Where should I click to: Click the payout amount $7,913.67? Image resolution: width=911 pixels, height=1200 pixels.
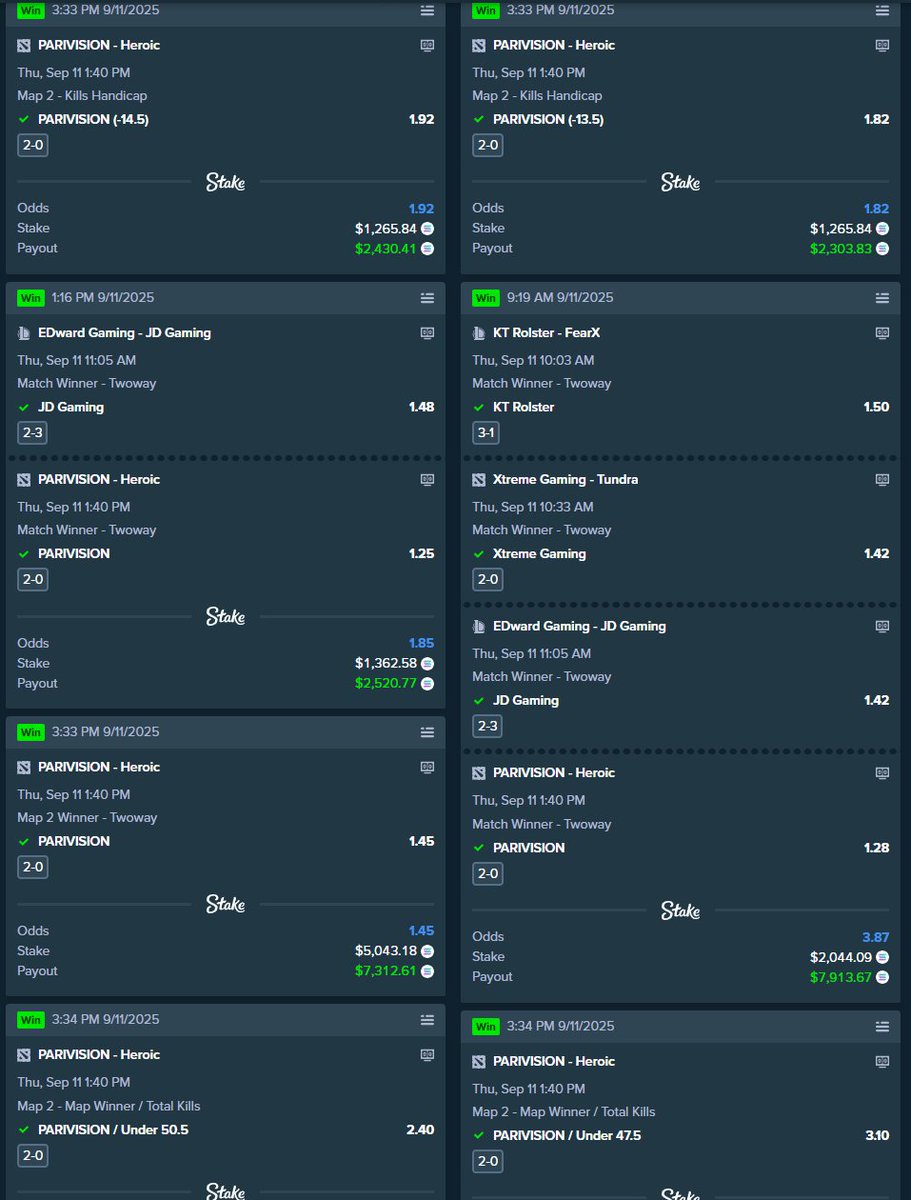tap(841, 977)
